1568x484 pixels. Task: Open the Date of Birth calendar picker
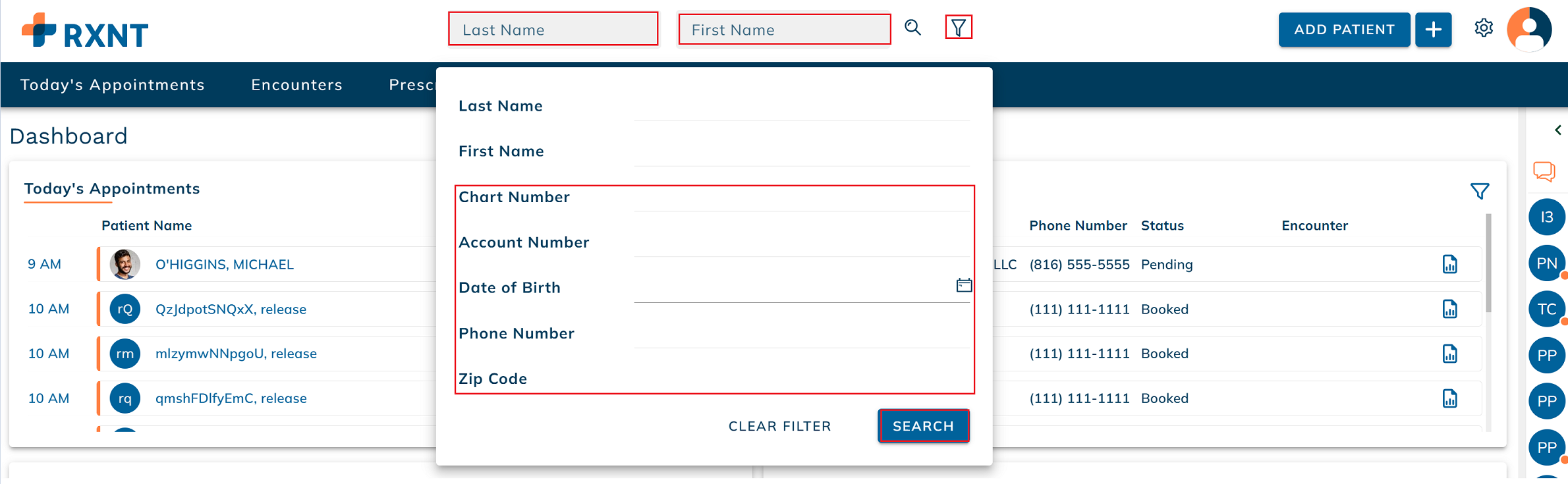pos(964,285)
